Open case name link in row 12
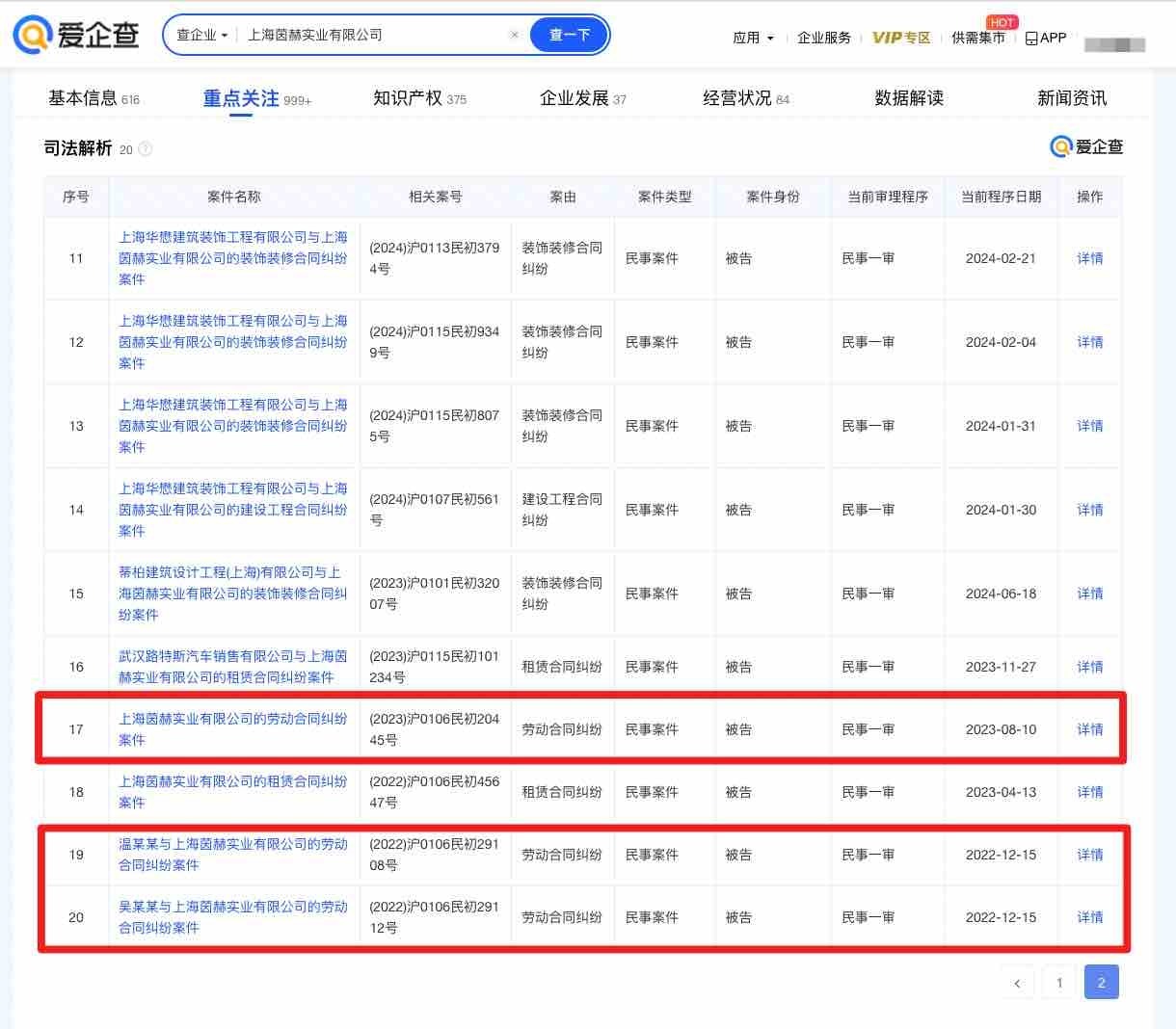1176x1029 pixels. pos(233,342)
